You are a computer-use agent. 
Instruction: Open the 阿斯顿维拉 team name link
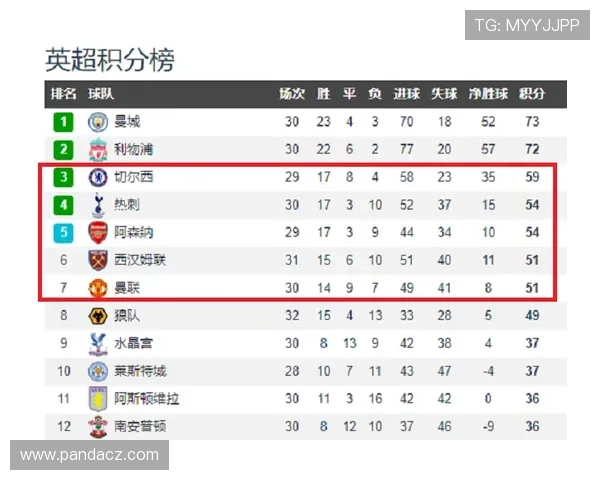click(x=147, y=398)
